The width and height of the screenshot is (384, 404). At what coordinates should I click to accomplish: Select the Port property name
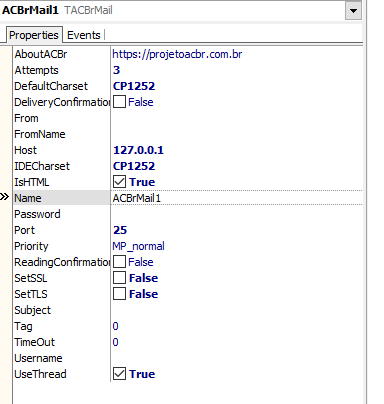(x=24, y=230)
